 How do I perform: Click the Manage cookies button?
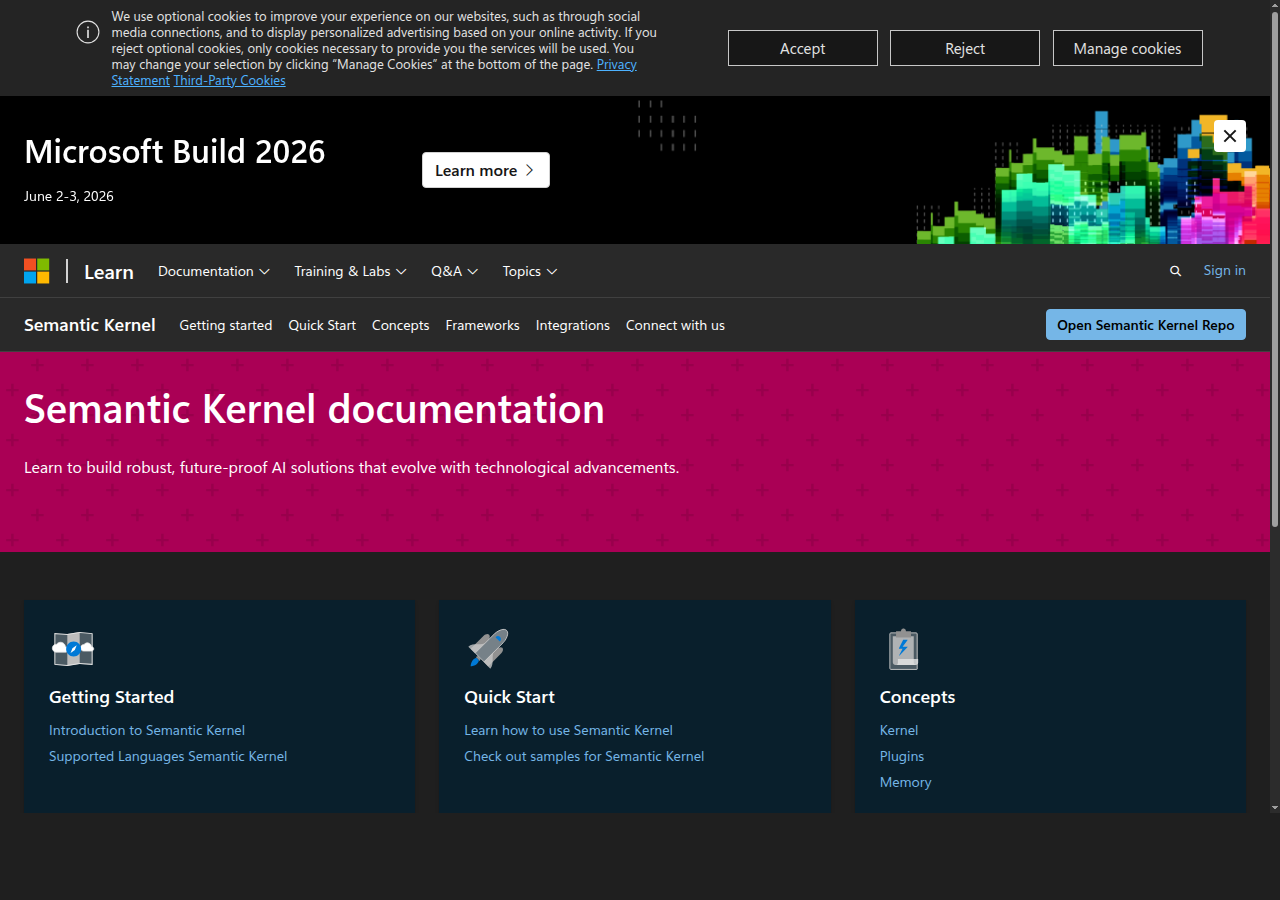click(1128, 48)
